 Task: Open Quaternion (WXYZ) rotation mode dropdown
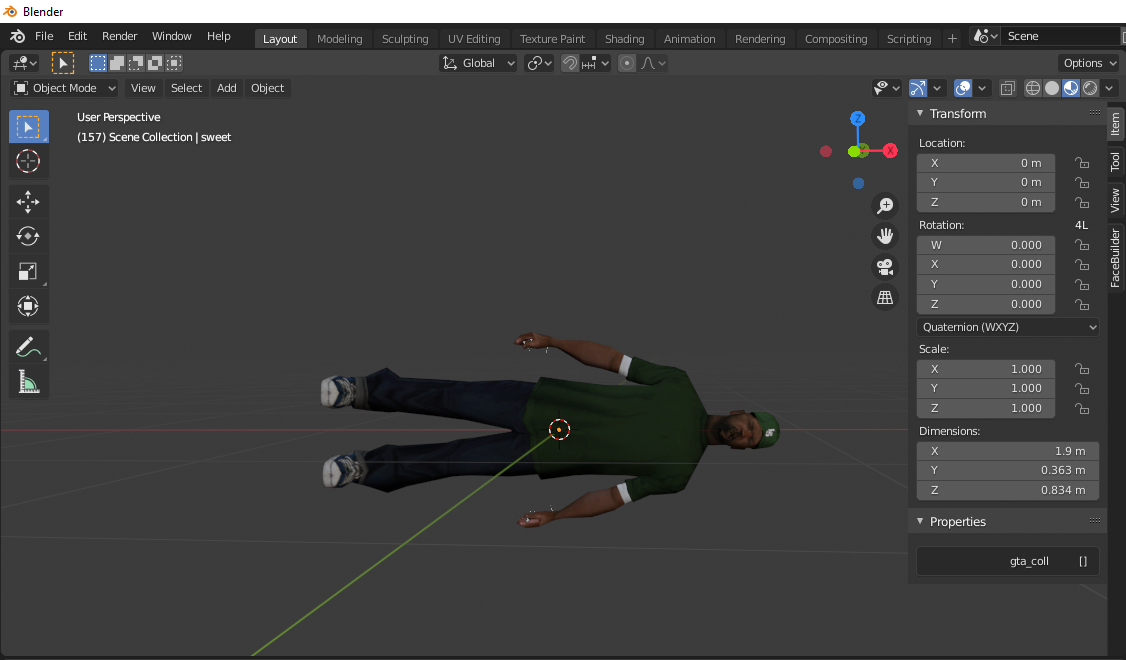(x=1008, y=327)
